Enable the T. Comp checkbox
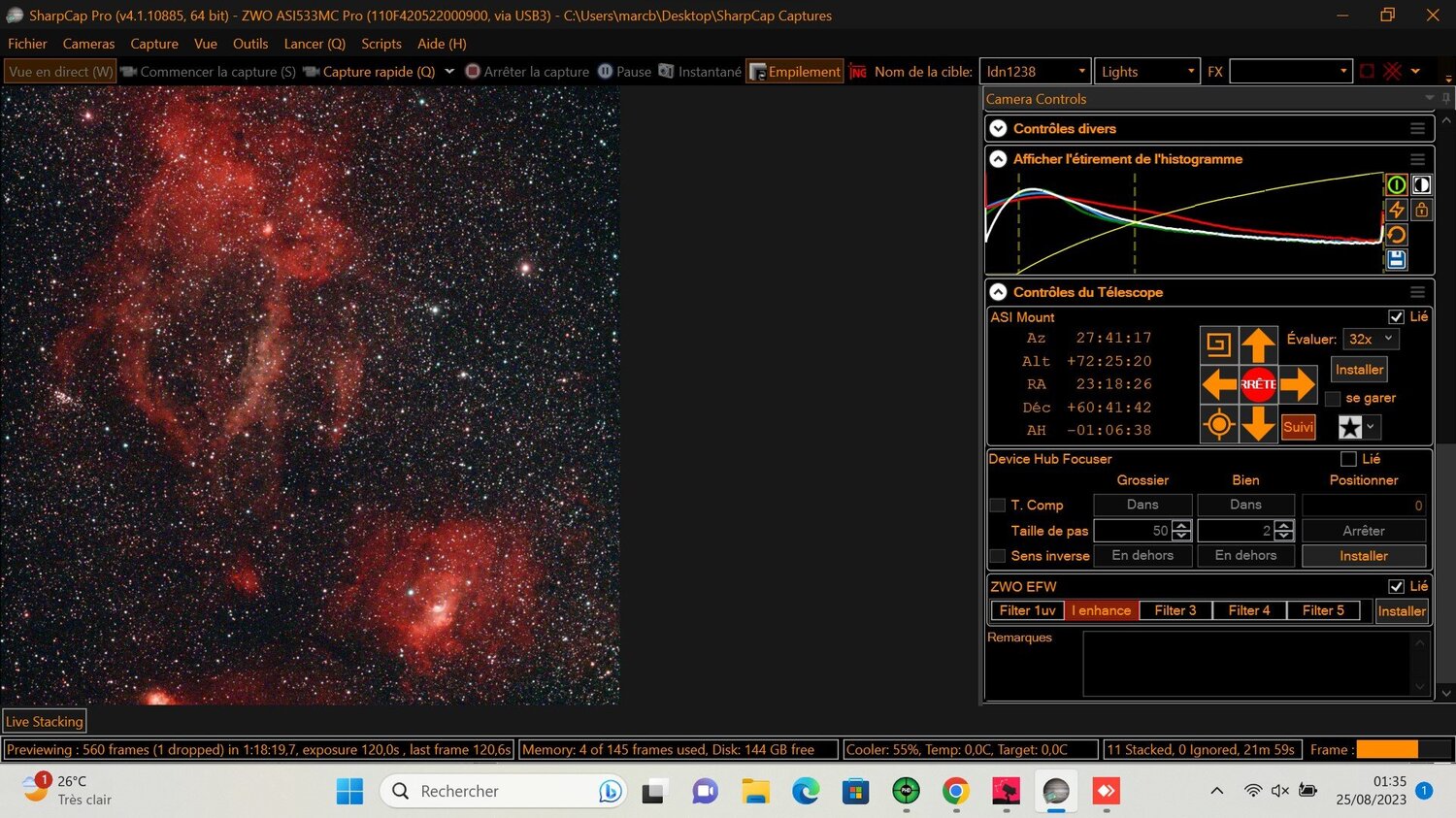The width and height of the screenshot is (1456, 818). tap(997, 506)
